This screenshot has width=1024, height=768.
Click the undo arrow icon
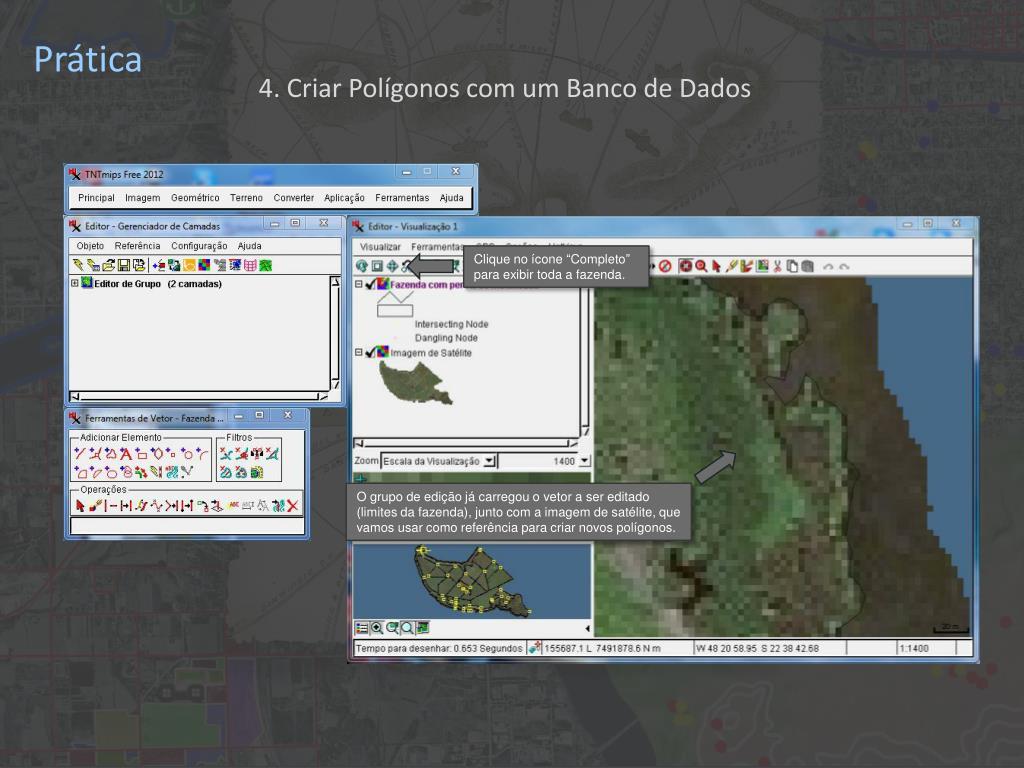pos(828,266)
